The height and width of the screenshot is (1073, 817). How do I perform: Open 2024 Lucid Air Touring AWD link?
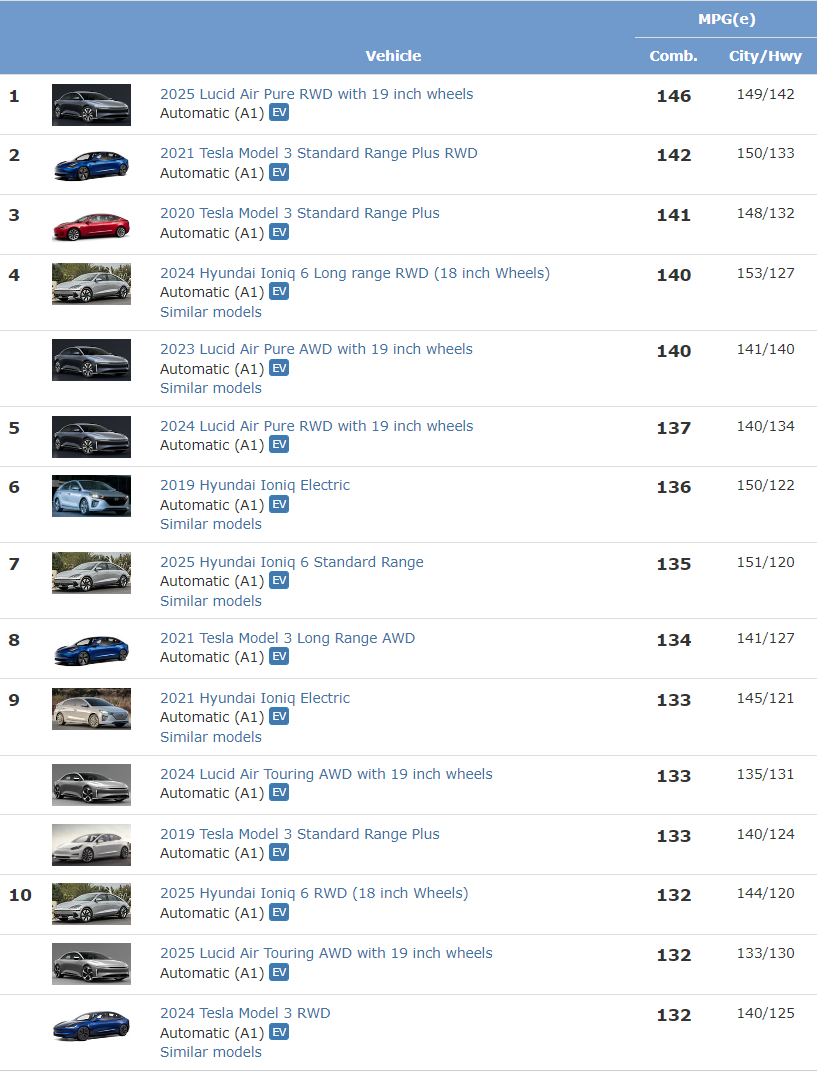[326, 774]
